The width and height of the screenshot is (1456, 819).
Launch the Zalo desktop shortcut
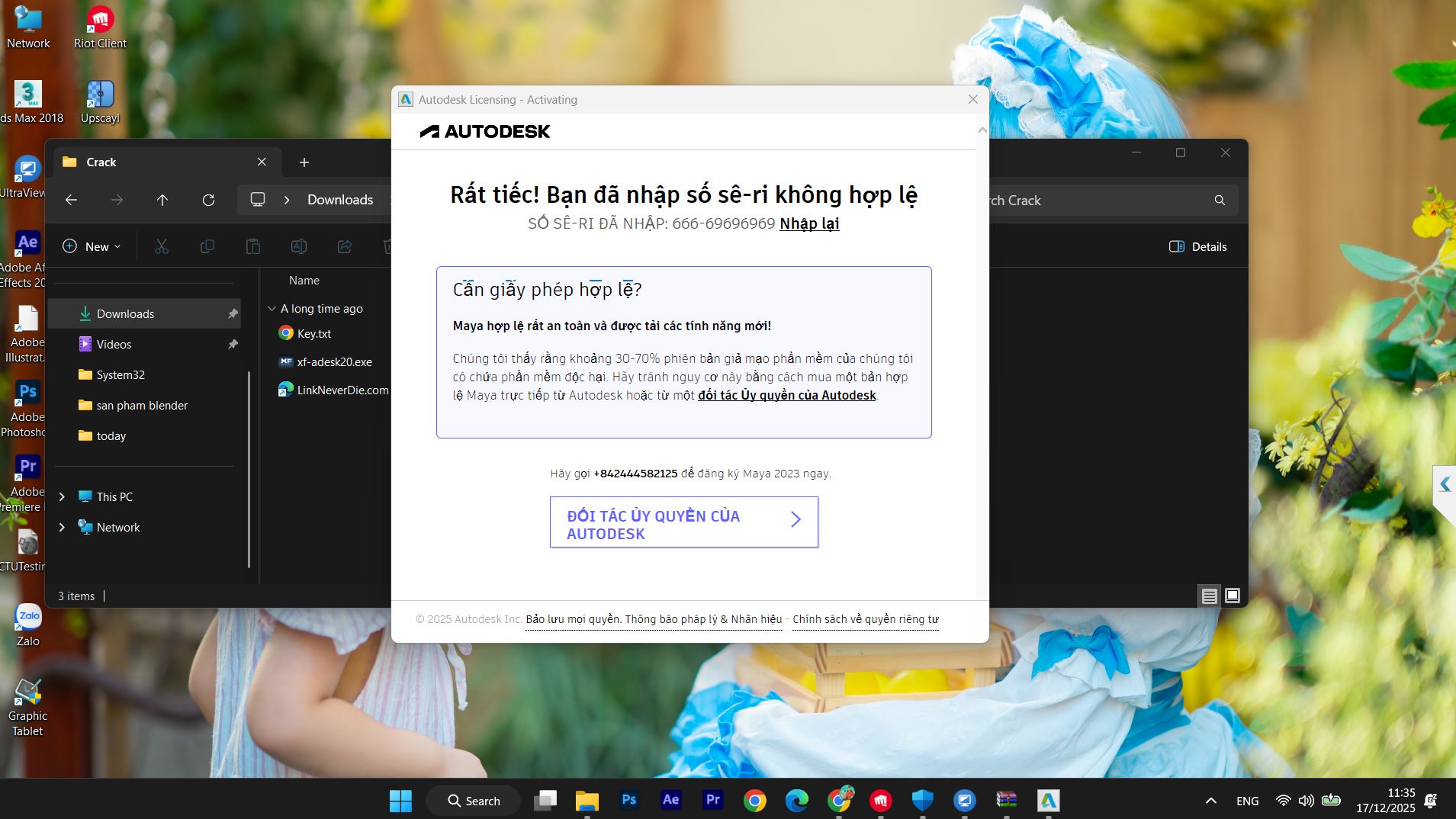[x=28, y=625]
